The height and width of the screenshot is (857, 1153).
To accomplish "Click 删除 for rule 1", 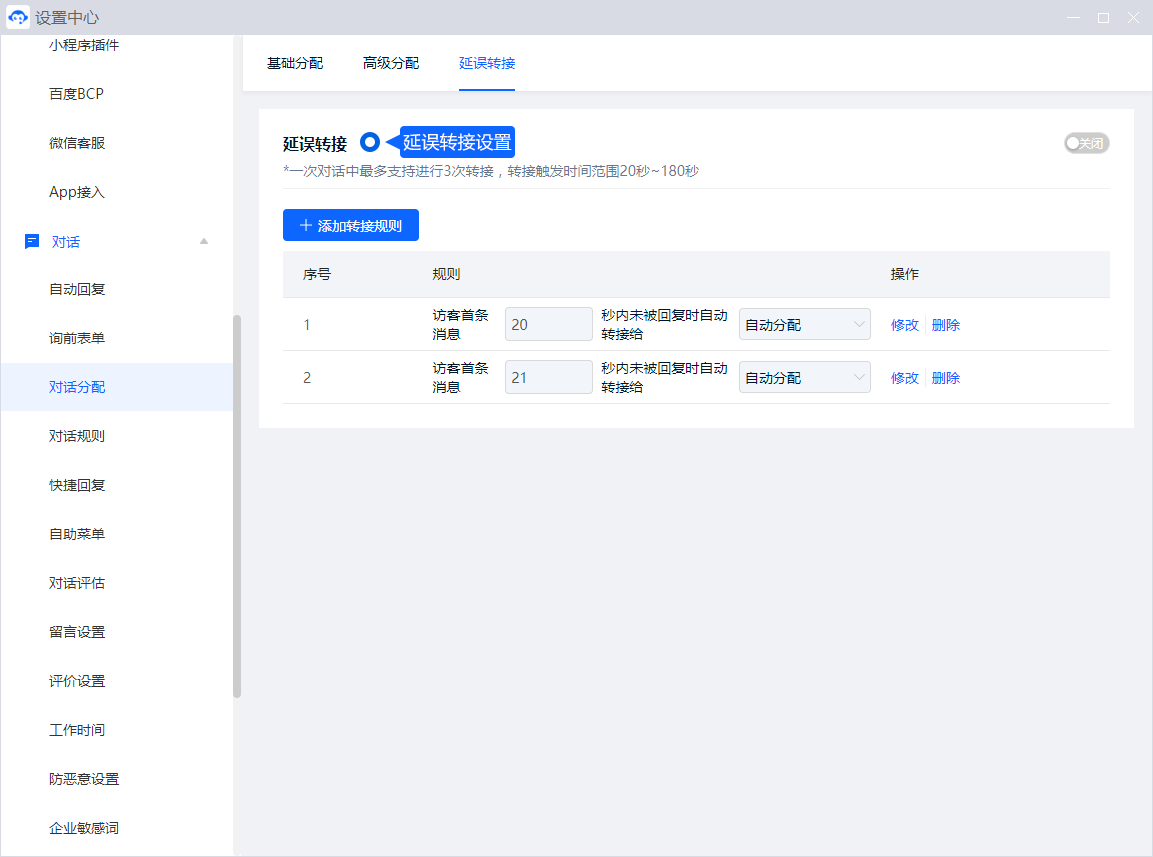I will (x=946, y=324).
